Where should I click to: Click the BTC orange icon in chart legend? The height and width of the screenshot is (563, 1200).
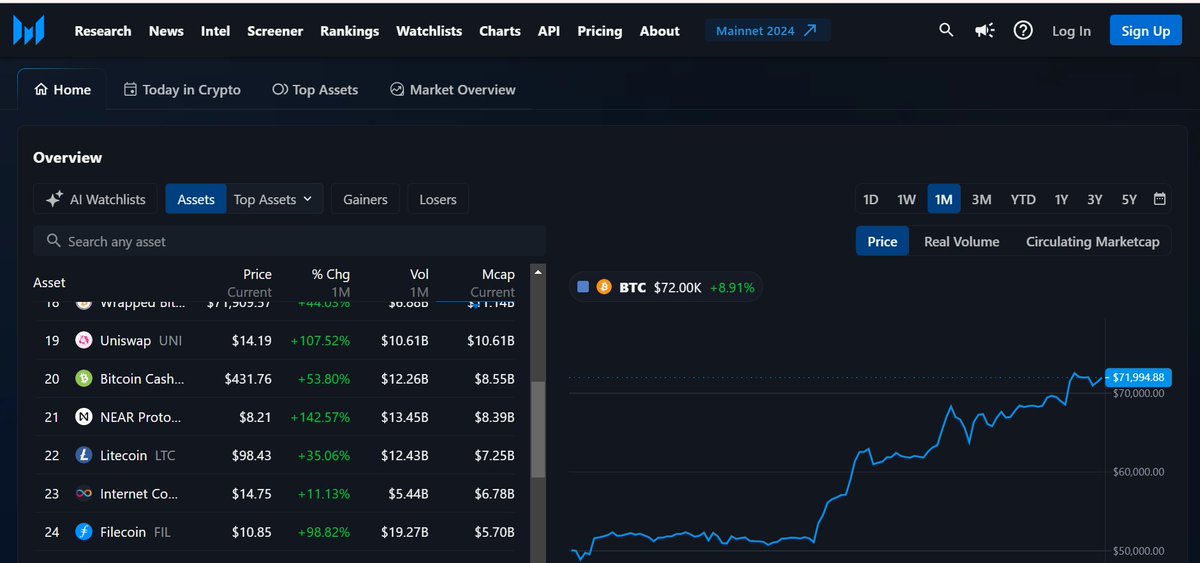(604, 287)
